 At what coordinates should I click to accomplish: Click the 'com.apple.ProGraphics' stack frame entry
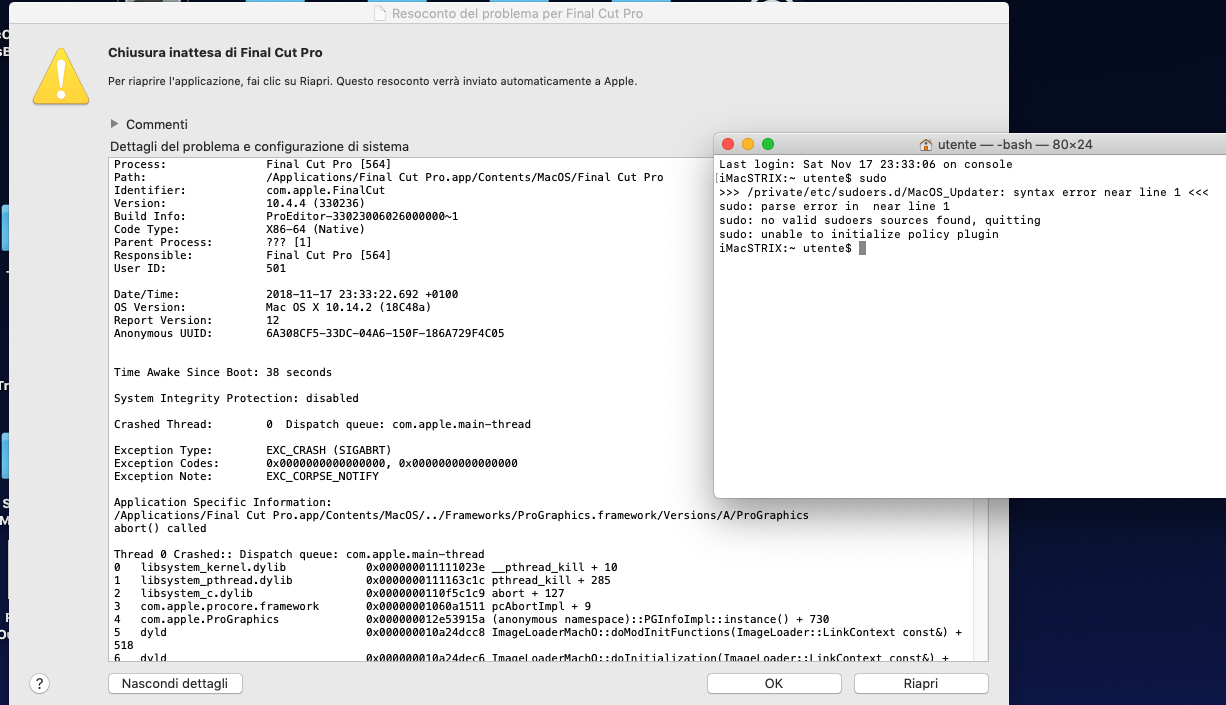click(x=210, y=619)
